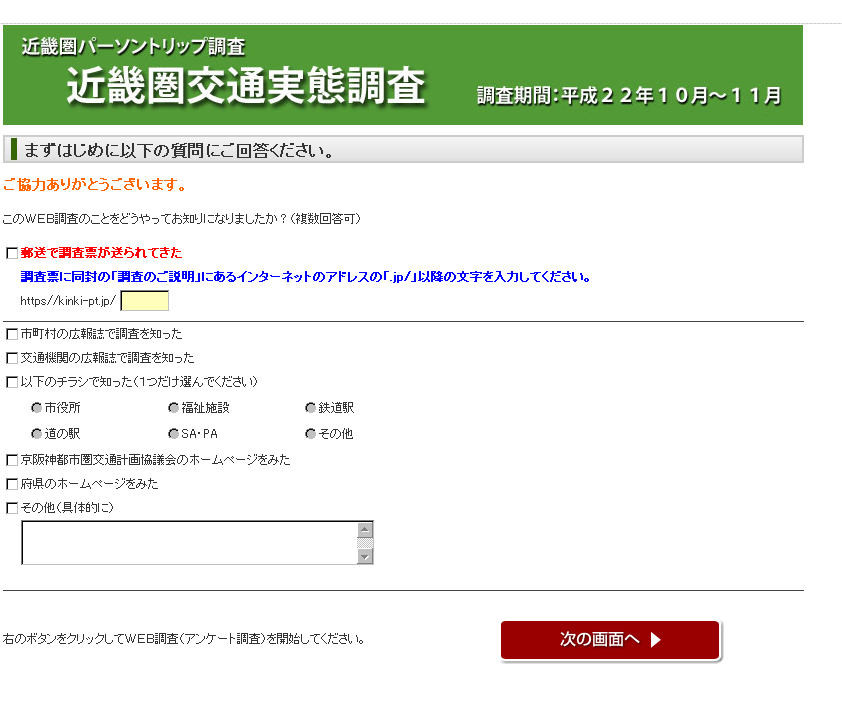The width and height of the screenshot is (842, 709).
Task: Tick the 府県のホームページをみた checkbox
Action: 12,484
